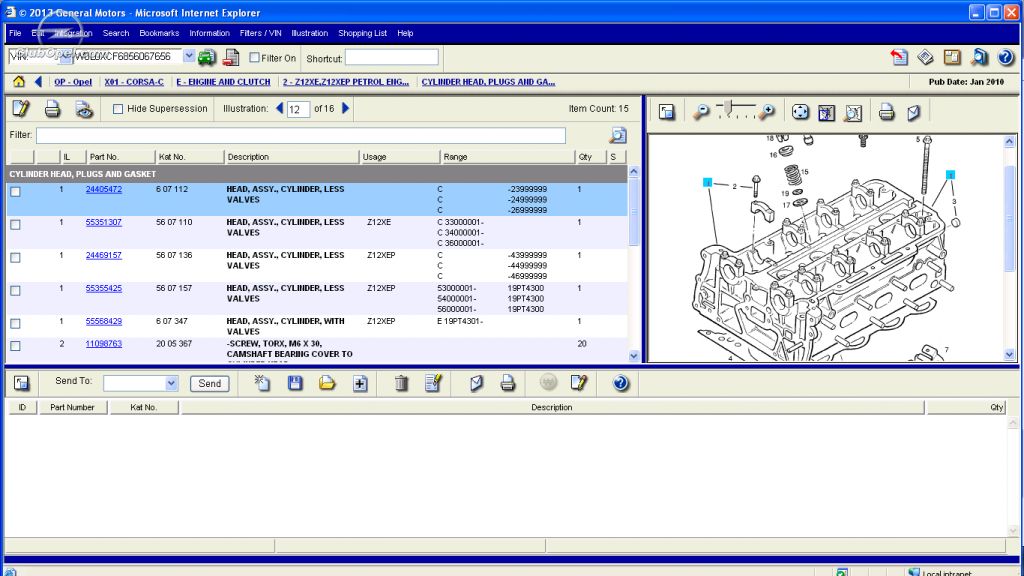Go to the next illustration with right arrow
Screen dimensions: 1024x576
(345, 108)
